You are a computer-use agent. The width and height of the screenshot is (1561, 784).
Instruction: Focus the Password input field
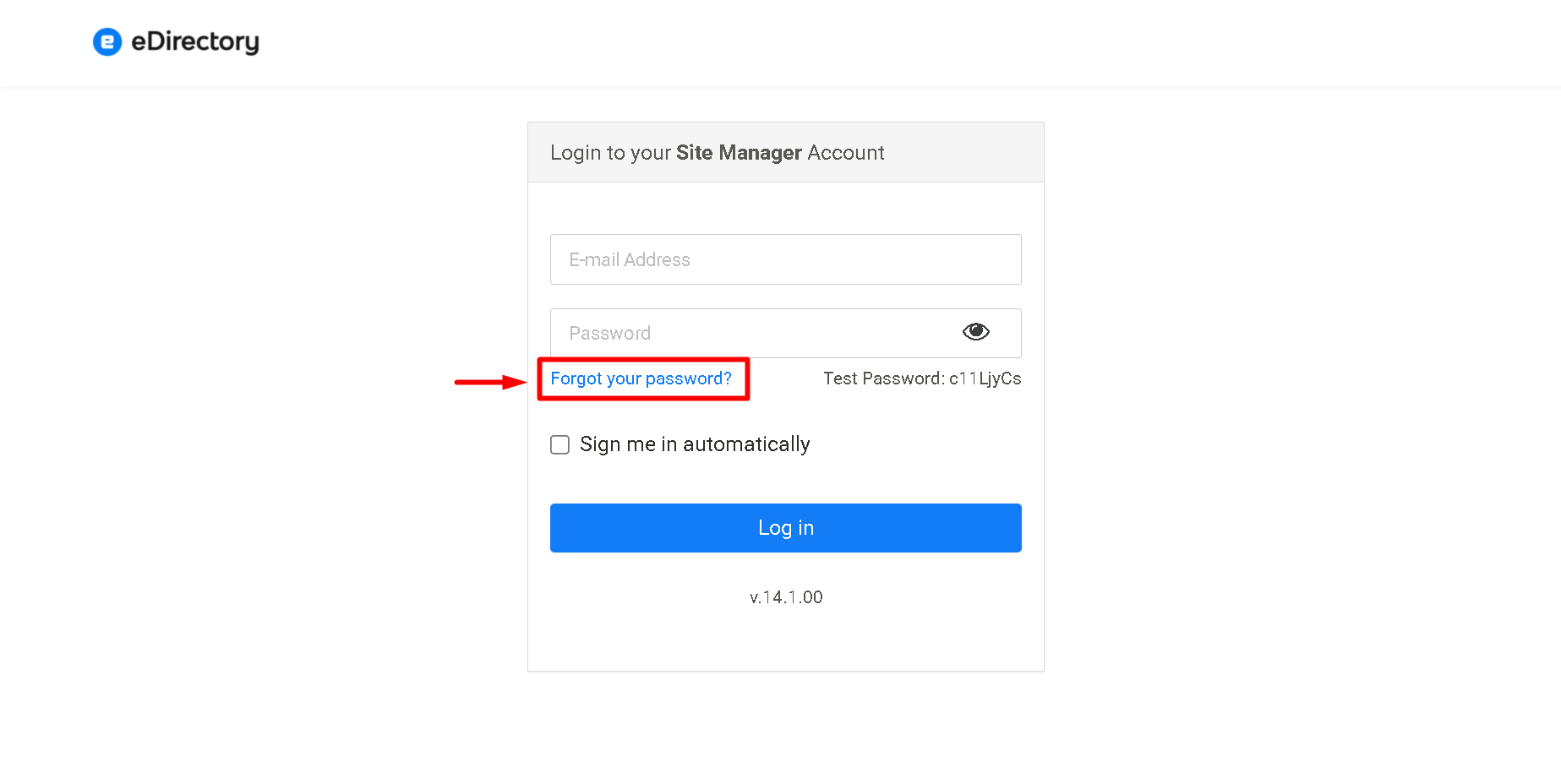coord(785,333)
